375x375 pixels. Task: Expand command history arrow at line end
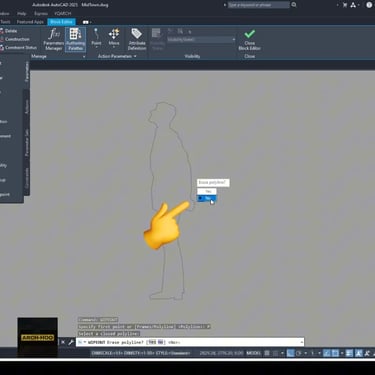pyautogui.click(x=301, y=342)
